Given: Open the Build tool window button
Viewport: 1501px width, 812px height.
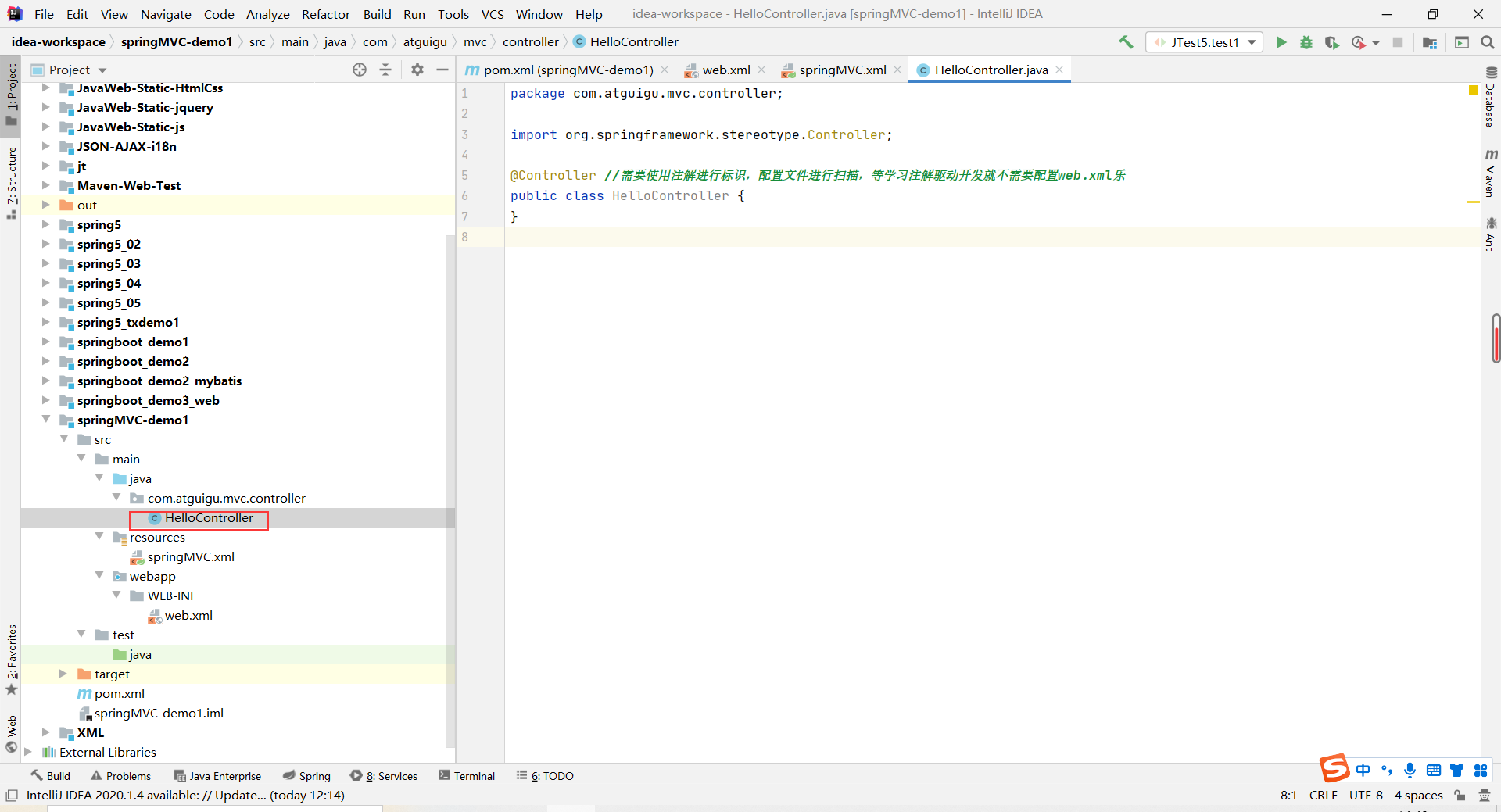Looking at the screenshot, I should 51,776.
